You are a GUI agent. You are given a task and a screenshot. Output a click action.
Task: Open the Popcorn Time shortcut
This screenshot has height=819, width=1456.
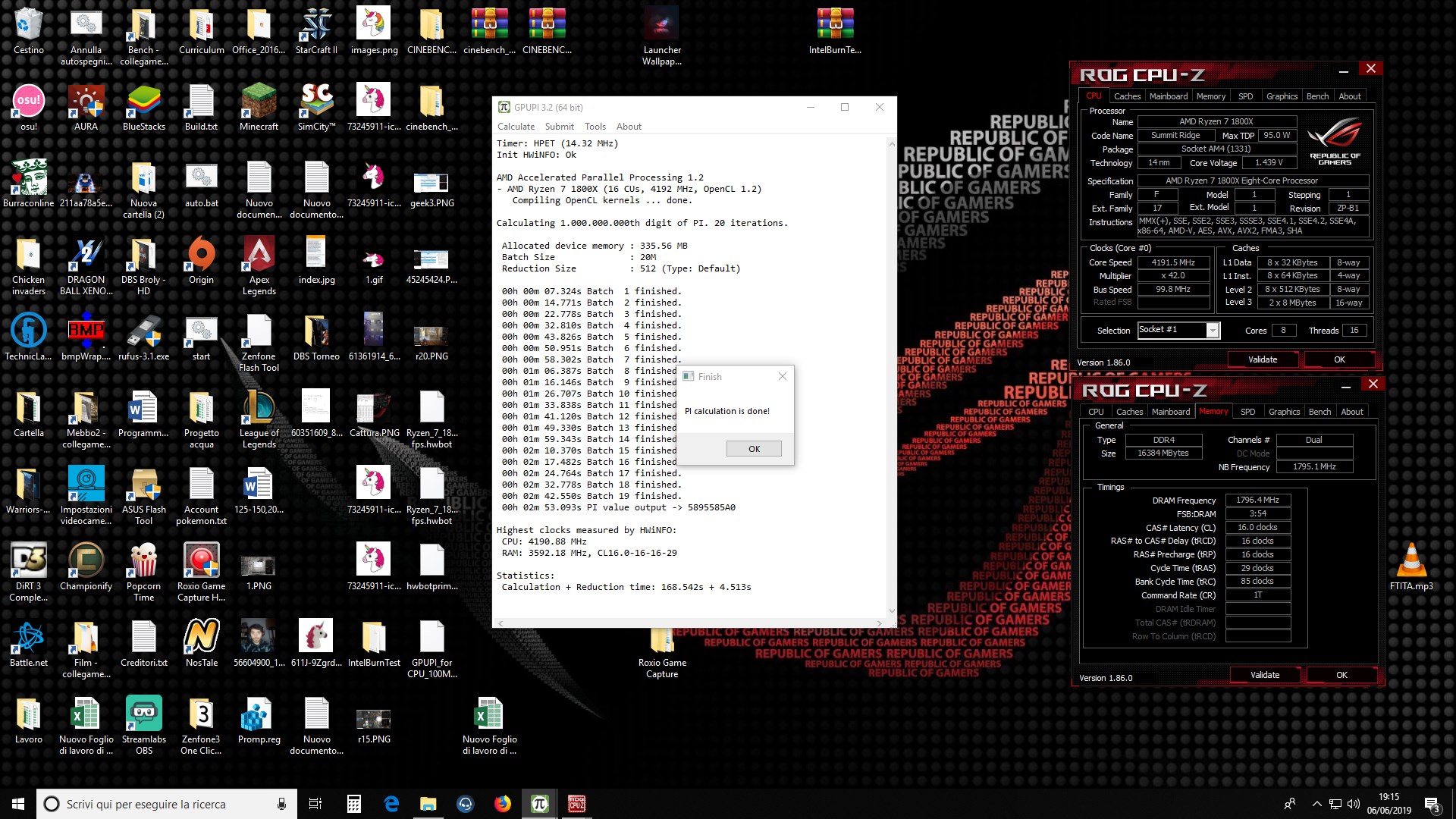143,573
